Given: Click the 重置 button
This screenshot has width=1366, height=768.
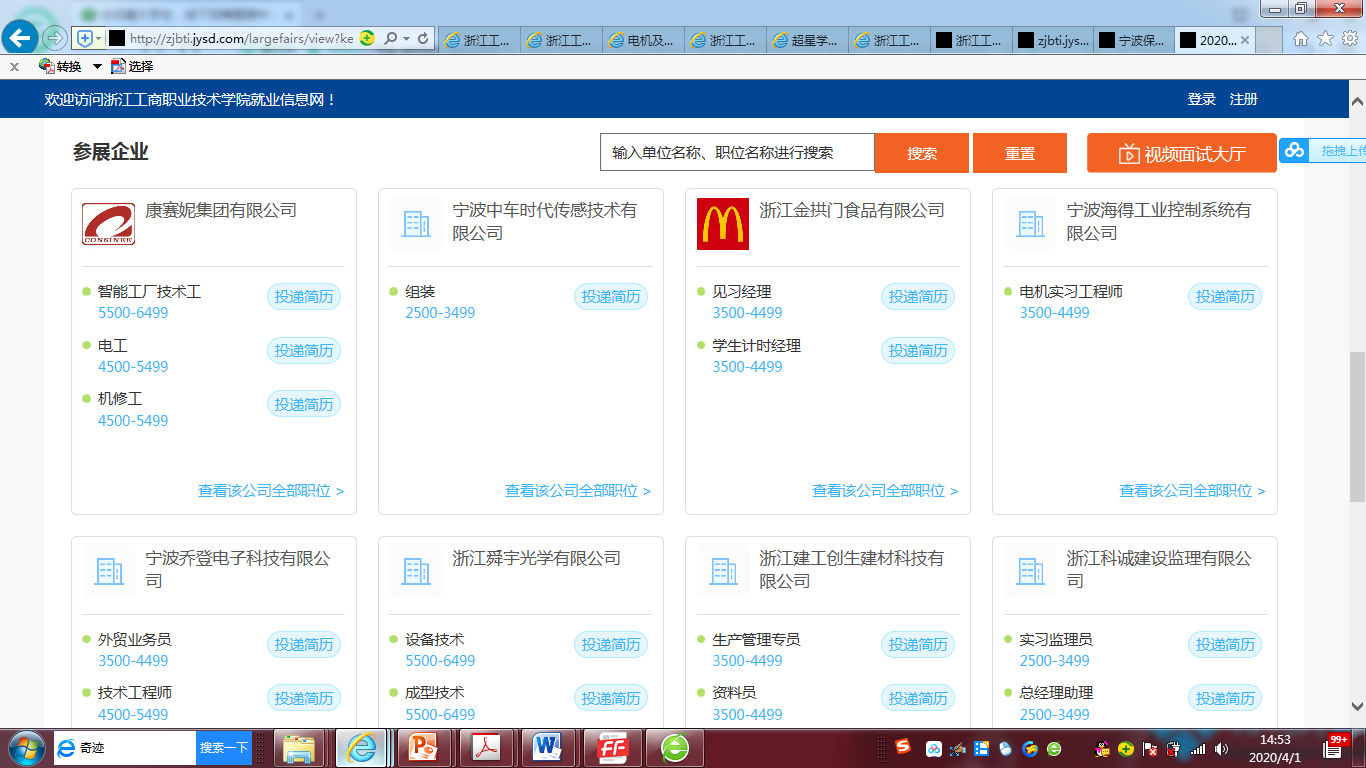Looking at the screenshot, I should pos(1019,153).
